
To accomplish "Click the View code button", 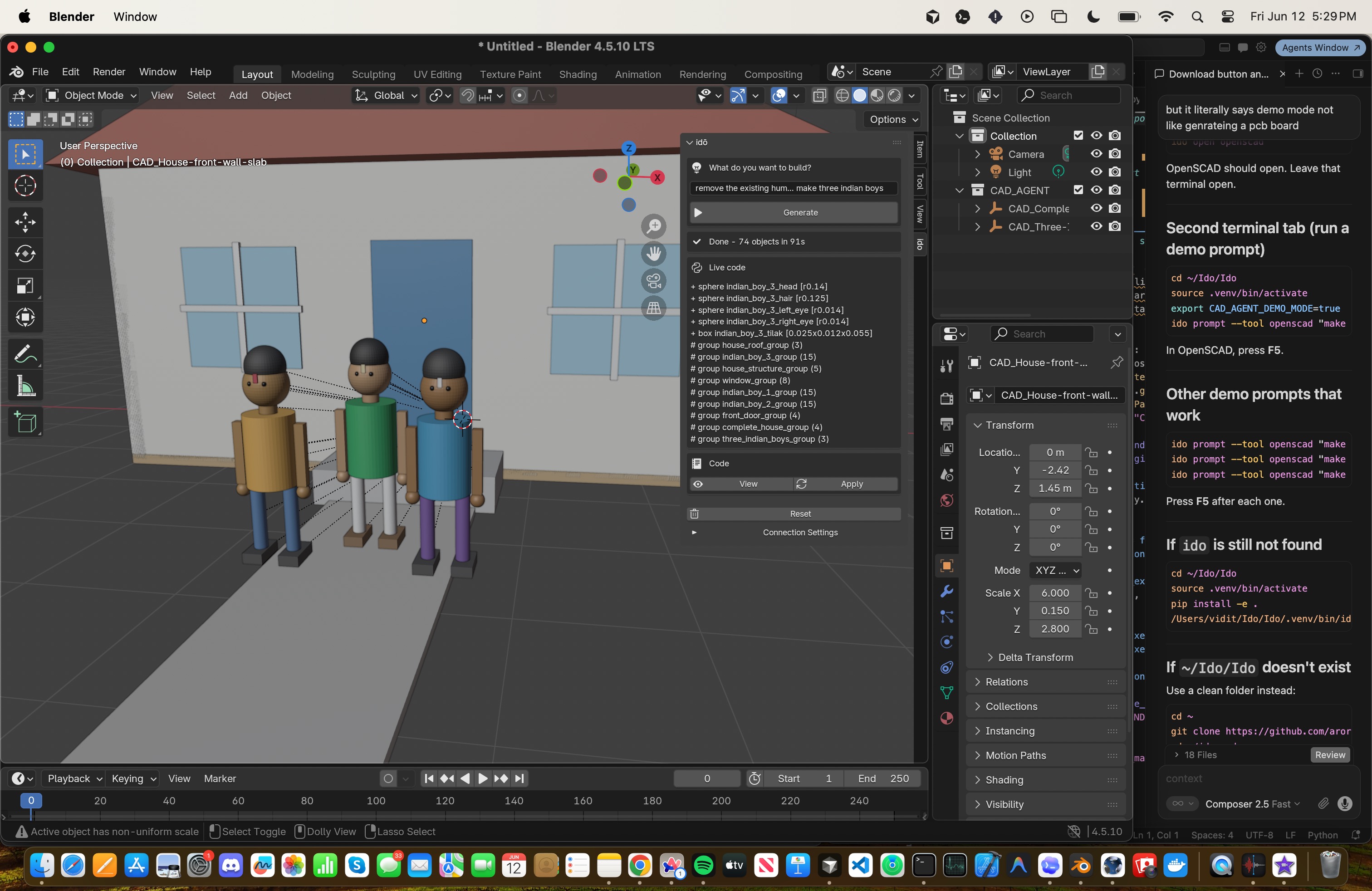I will [741, 484].
